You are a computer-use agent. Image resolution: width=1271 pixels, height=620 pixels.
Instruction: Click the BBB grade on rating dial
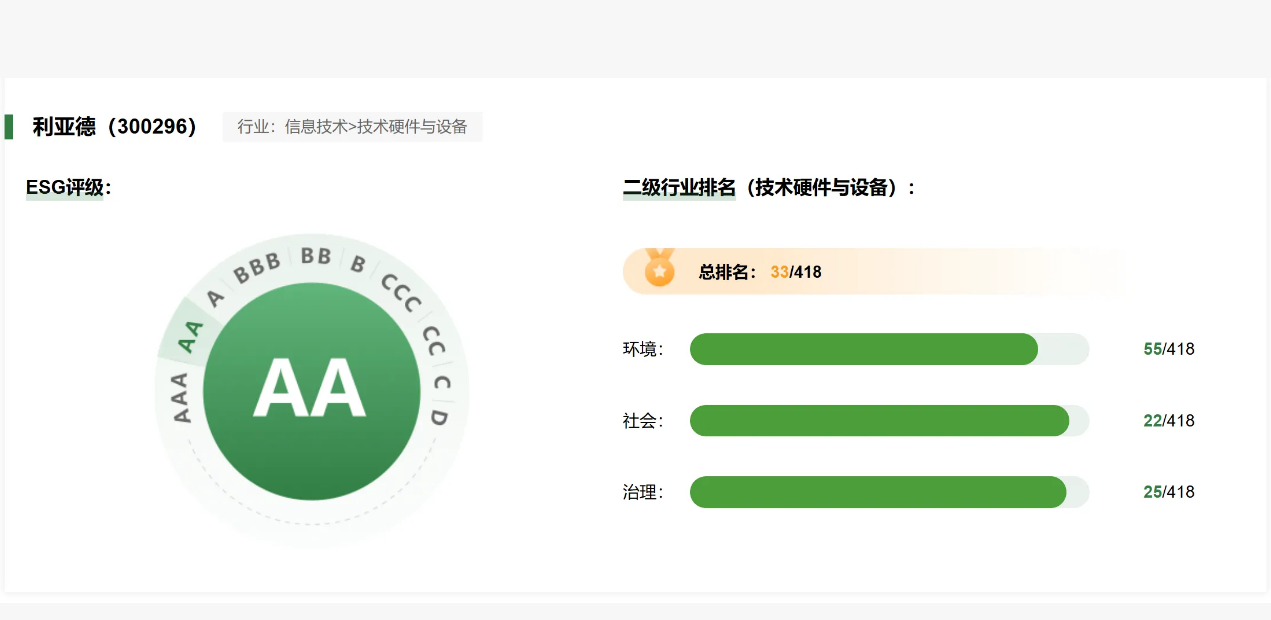tap(257, 269)
